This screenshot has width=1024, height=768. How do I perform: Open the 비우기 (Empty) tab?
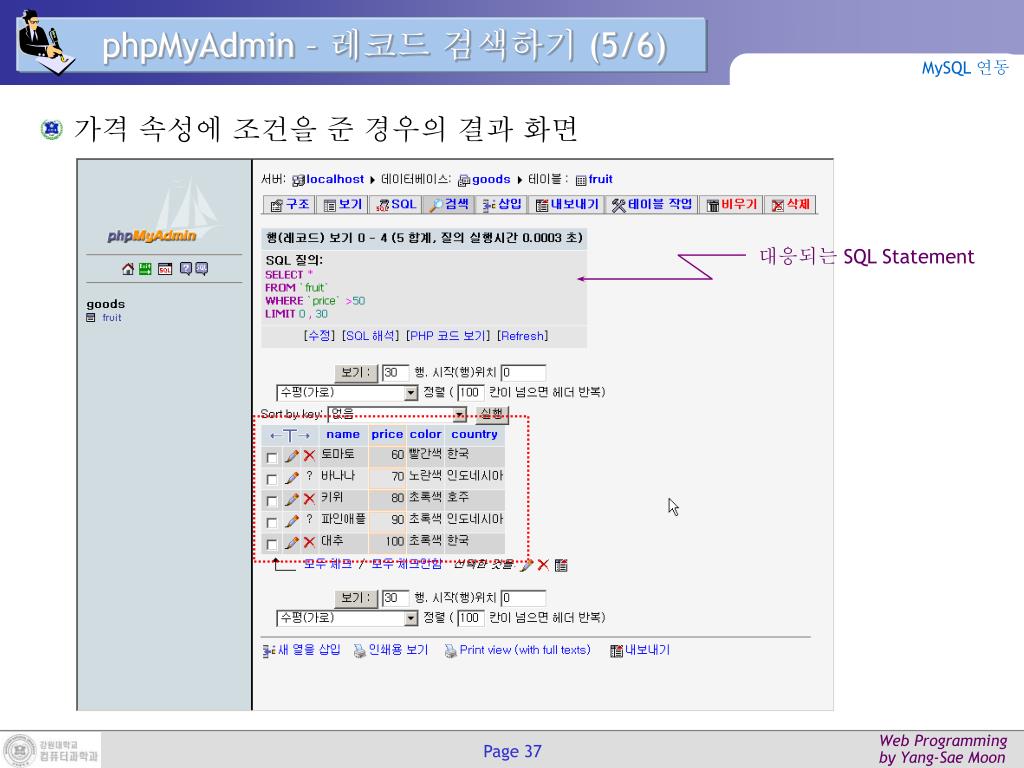coord(731,204)
